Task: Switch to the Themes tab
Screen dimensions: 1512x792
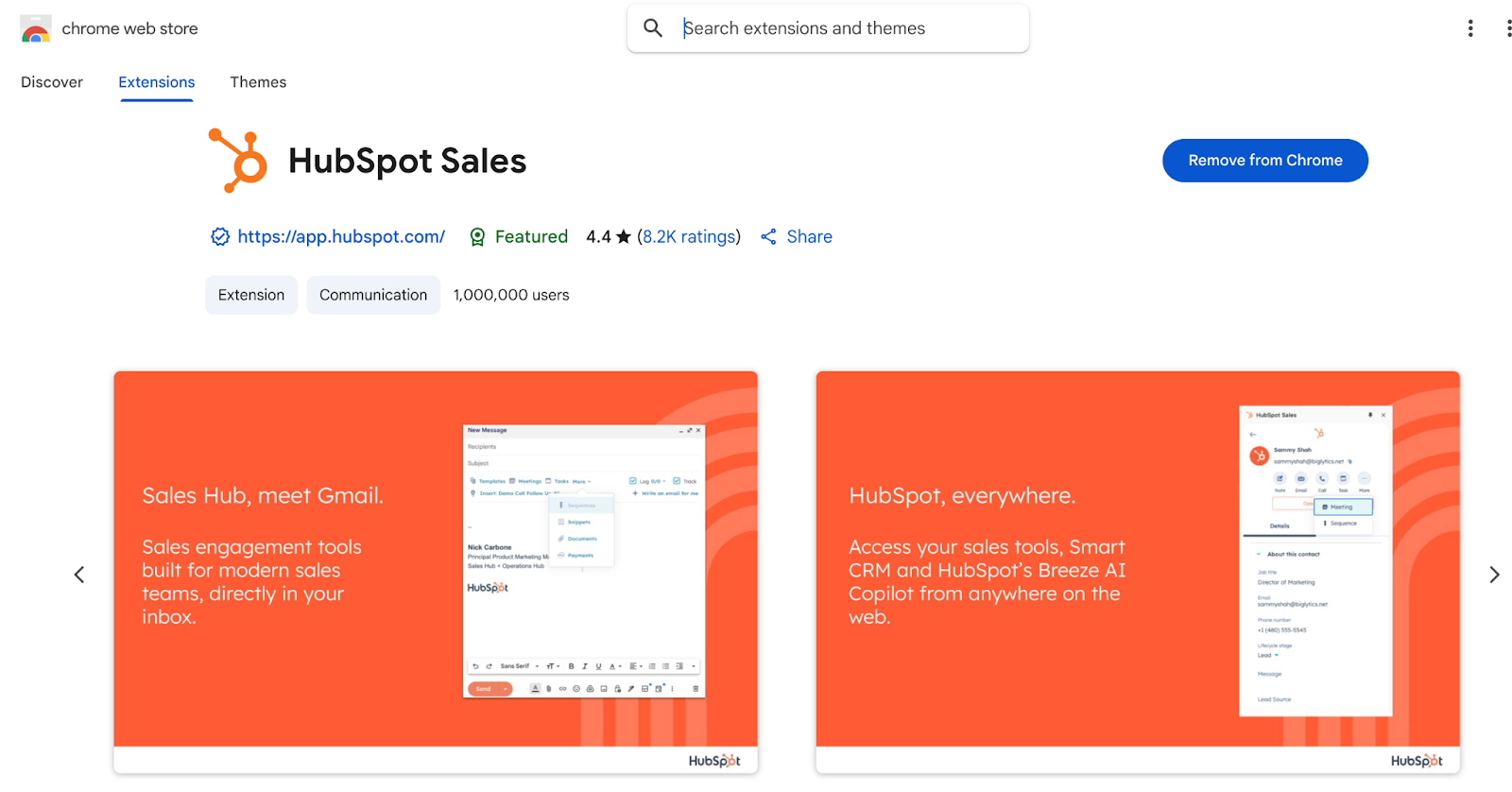Action: (258, 82)
